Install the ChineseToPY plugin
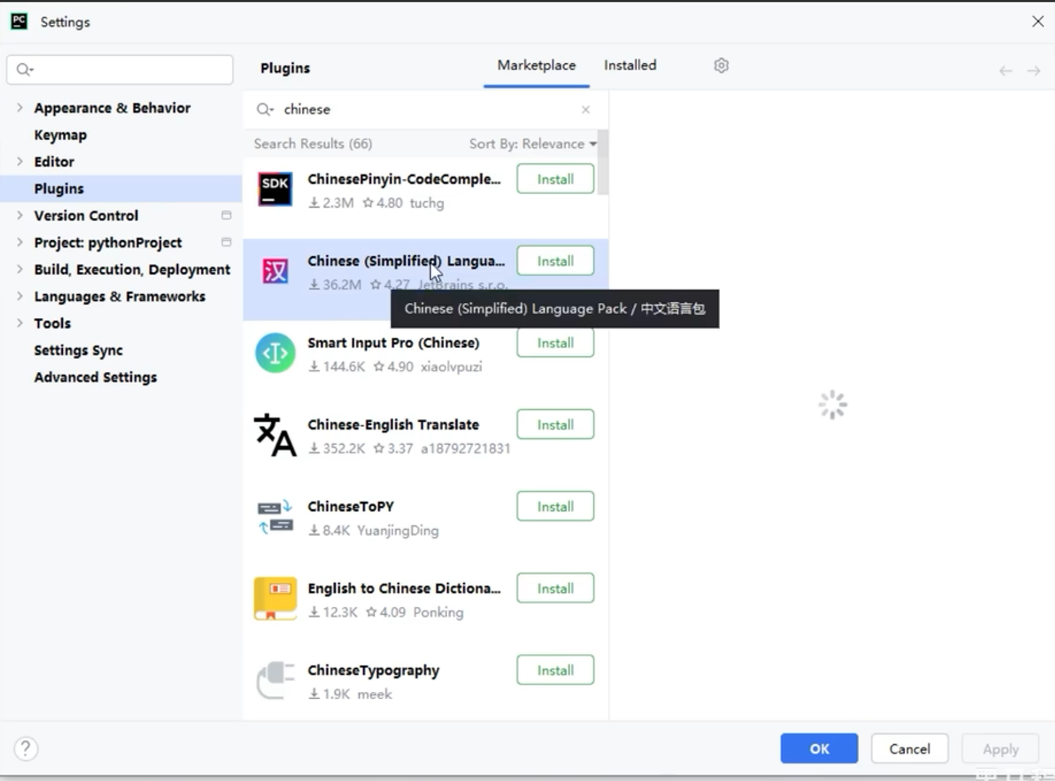The width and height of the screenshot is (1055, 781). [555, 507]
